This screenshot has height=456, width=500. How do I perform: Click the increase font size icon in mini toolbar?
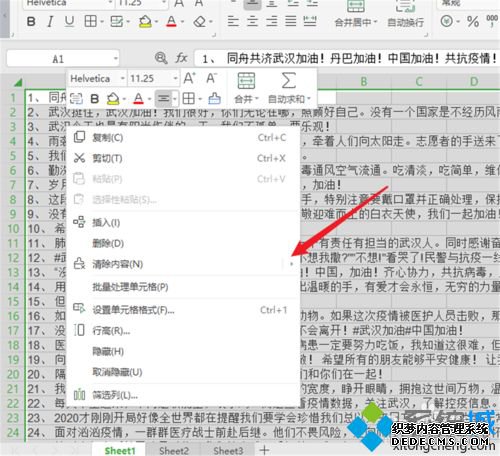190,79
